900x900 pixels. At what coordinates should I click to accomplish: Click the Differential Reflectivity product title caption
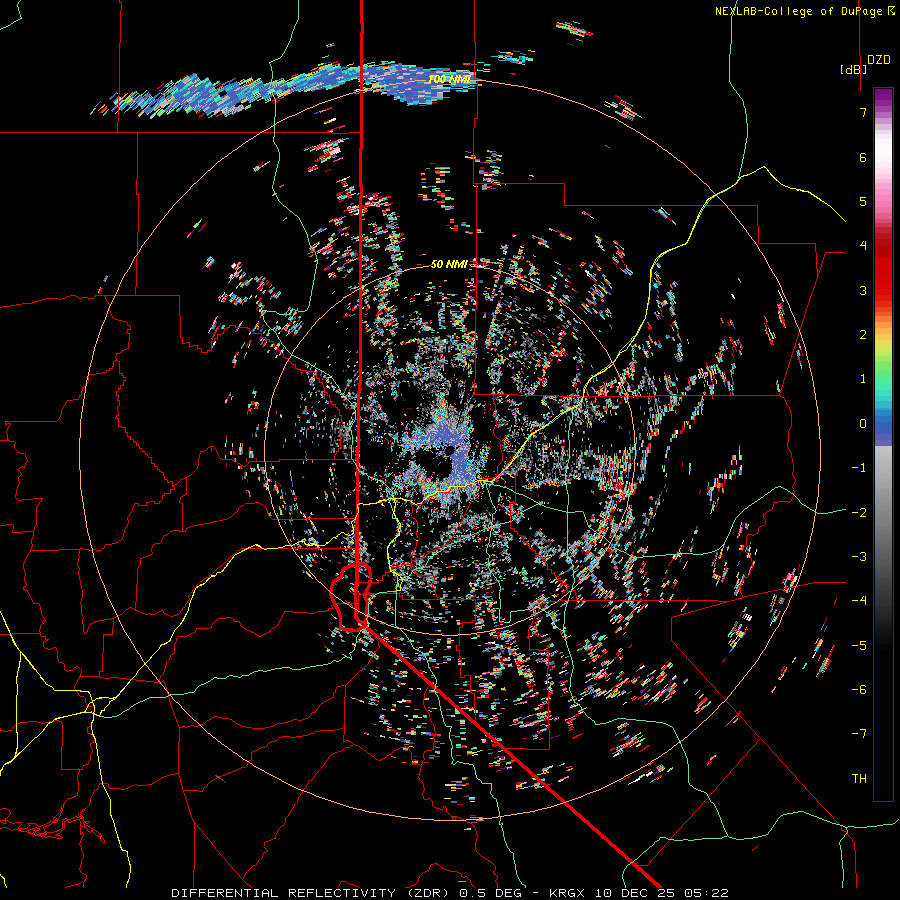coord(450,893)
